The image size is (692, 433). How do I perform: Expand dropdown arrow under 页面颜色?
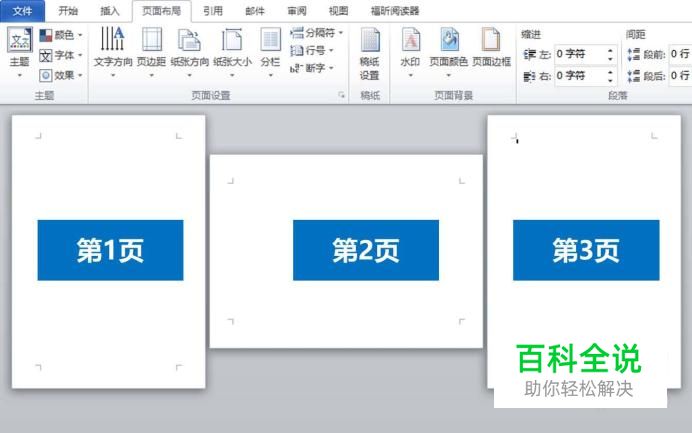448,75
